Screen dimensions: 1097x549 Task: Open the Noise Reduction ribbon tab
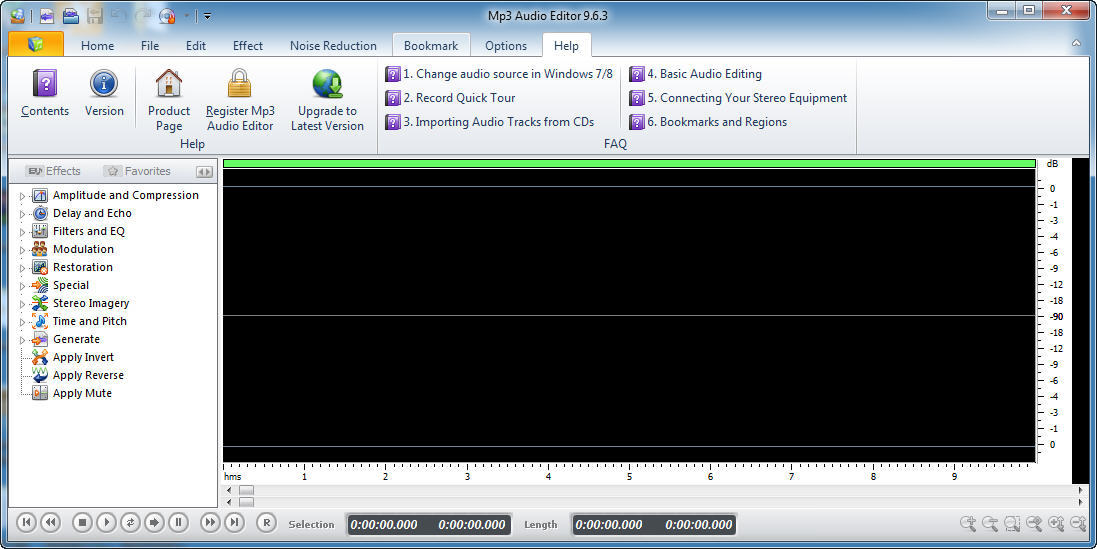click(x=333, y=45)
